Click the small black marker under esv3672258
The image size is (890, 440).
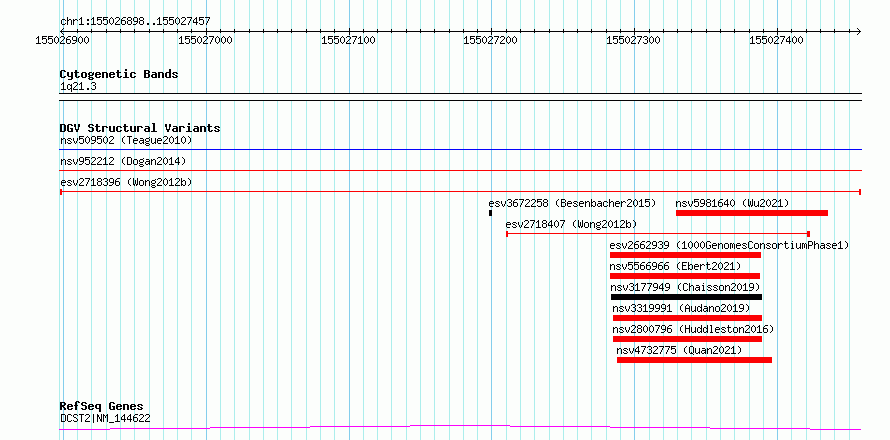point(490,213)
